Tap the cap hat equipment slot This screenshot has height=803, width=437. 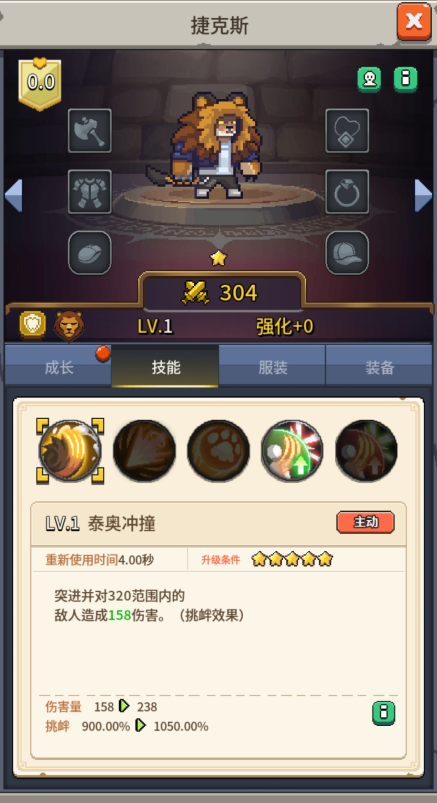347,252
